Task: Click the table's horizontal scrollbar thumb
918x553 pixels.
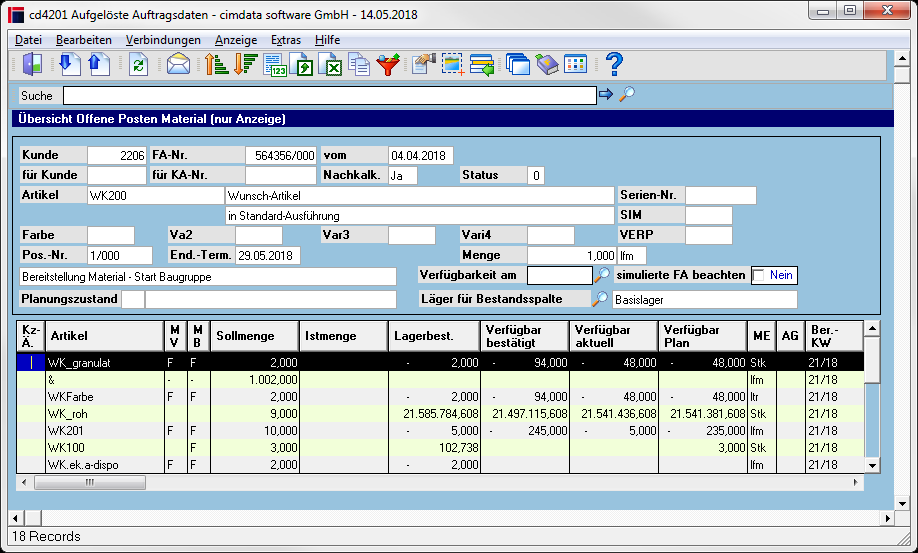Action: pos(90,483)
